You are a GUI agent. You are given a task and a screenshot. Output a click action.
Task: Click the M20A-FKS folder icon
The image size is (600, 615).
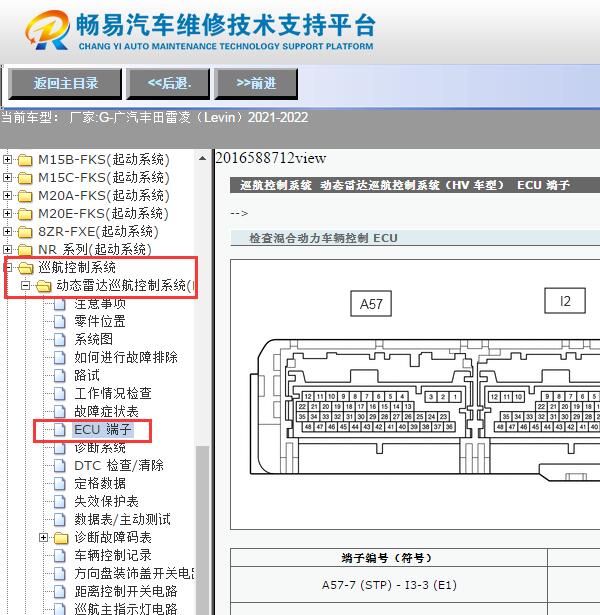point(25,196)
